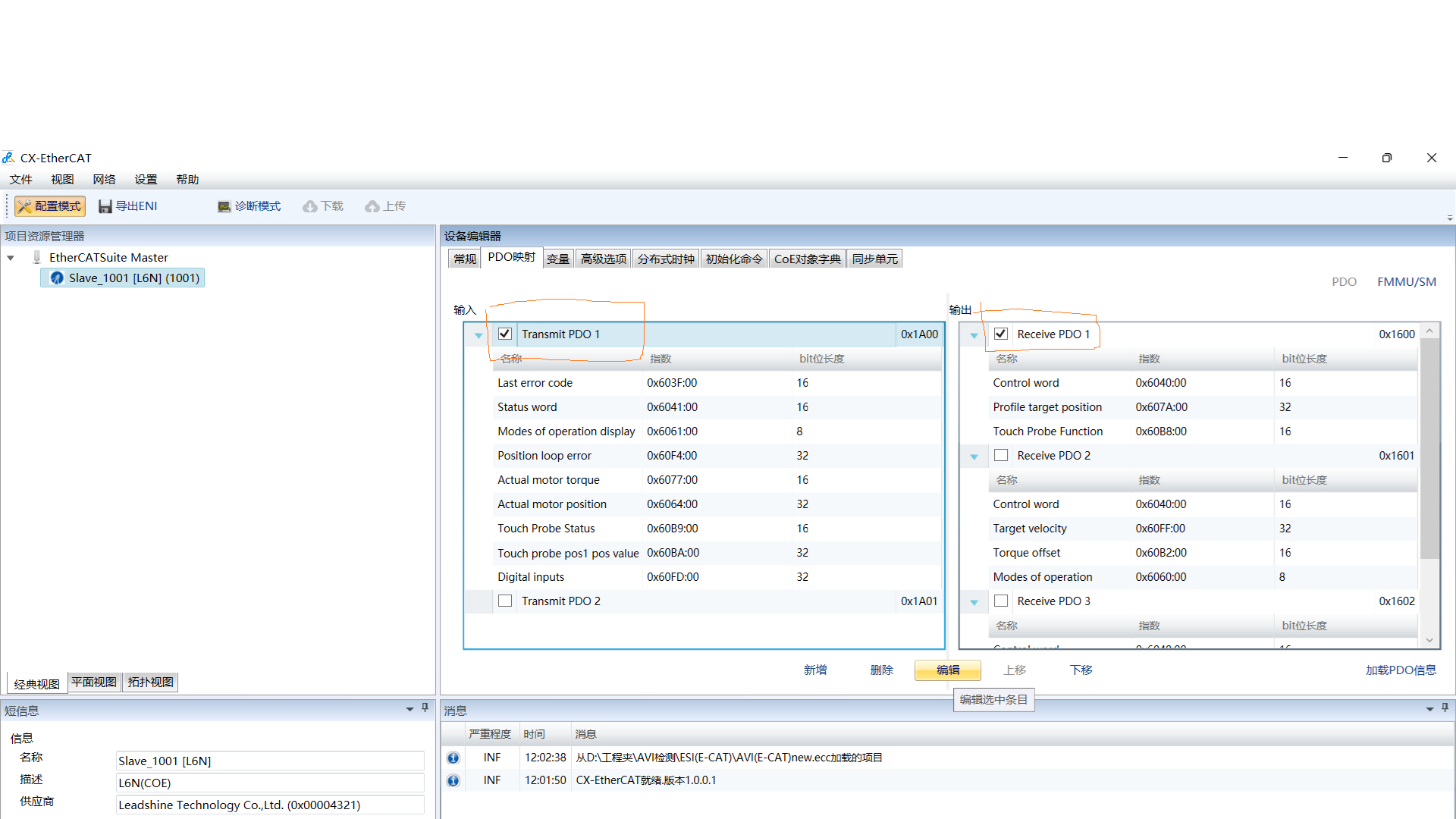Collapse the Transmit PDO 1 entry list
The height and width of the screenshot is (819, 1456).
tap(479, 334)
